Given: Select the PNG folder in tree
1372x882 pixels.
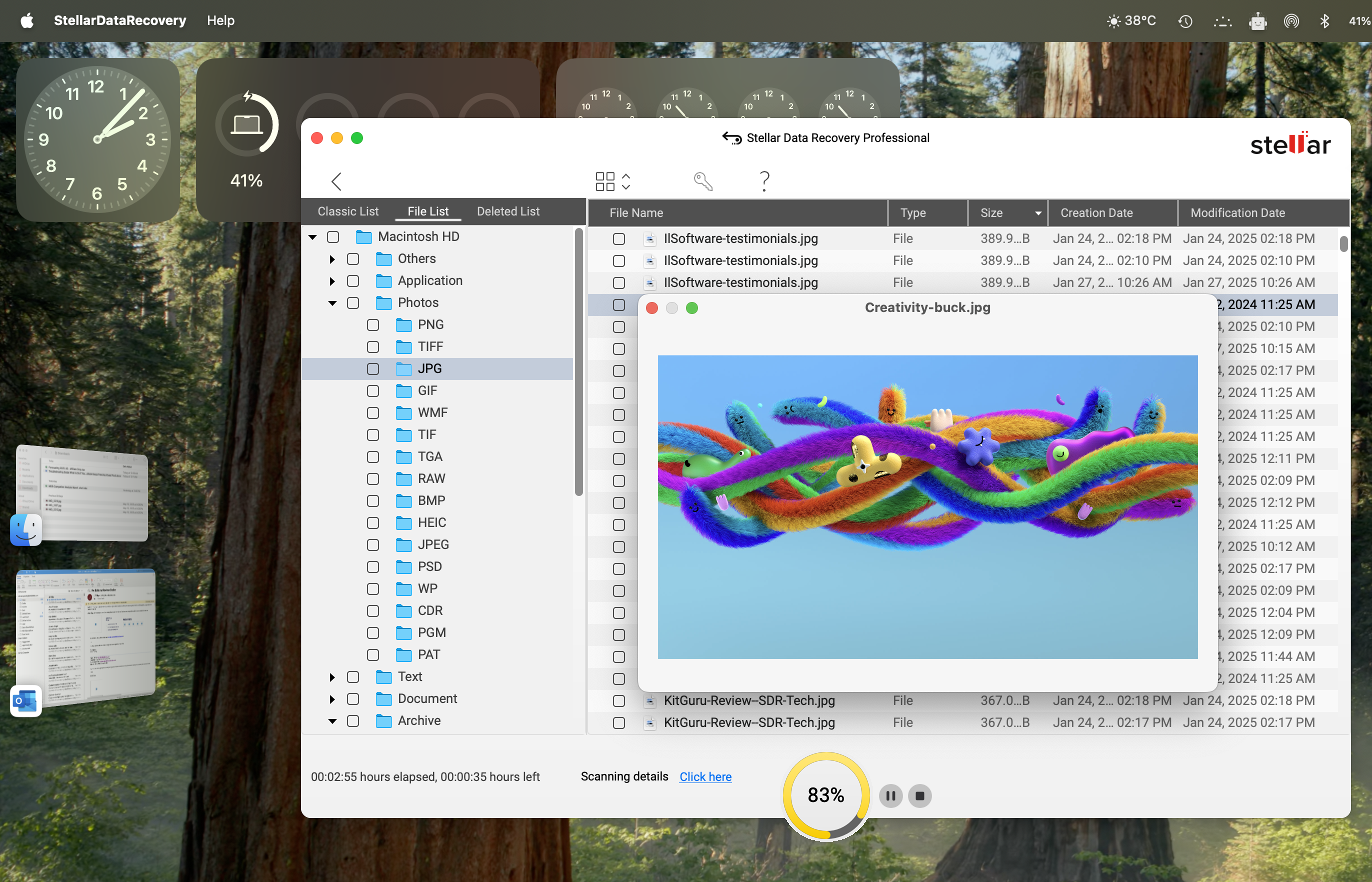Looking at the screenshot, I should tap(430, 324).
